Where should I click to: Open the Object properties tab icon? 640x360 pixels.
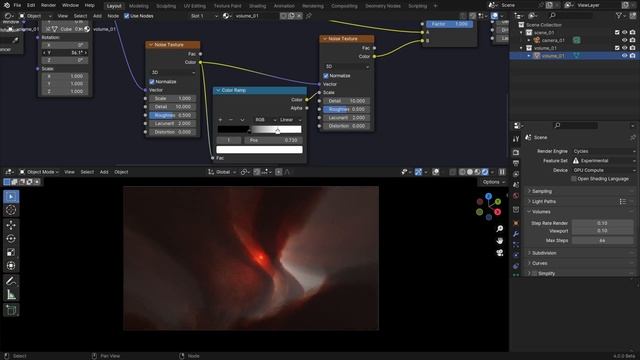516,223
